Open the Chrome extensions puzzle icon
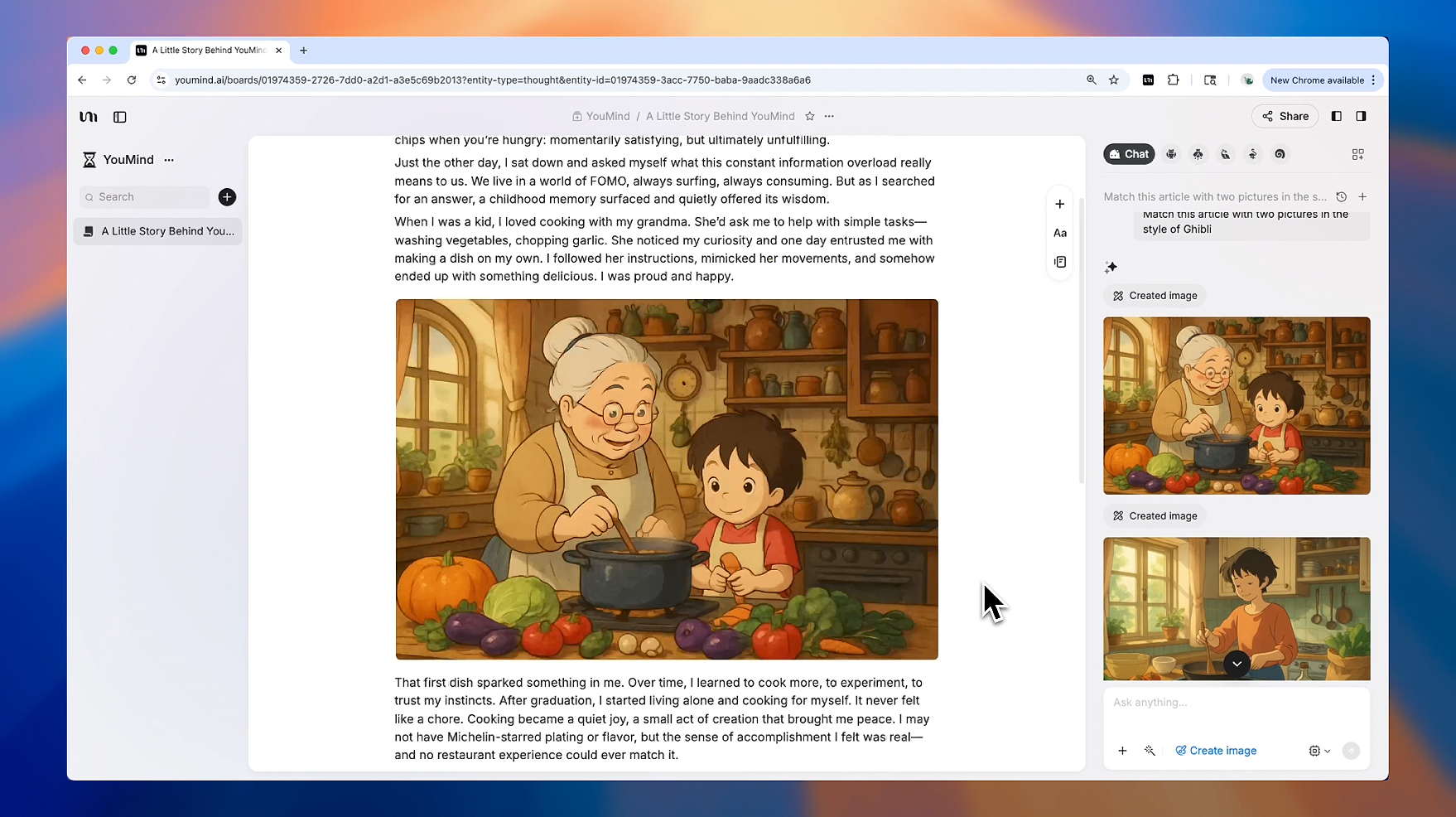The height and width of the screenshot is (817, 1456). [x=1174, y=80]
